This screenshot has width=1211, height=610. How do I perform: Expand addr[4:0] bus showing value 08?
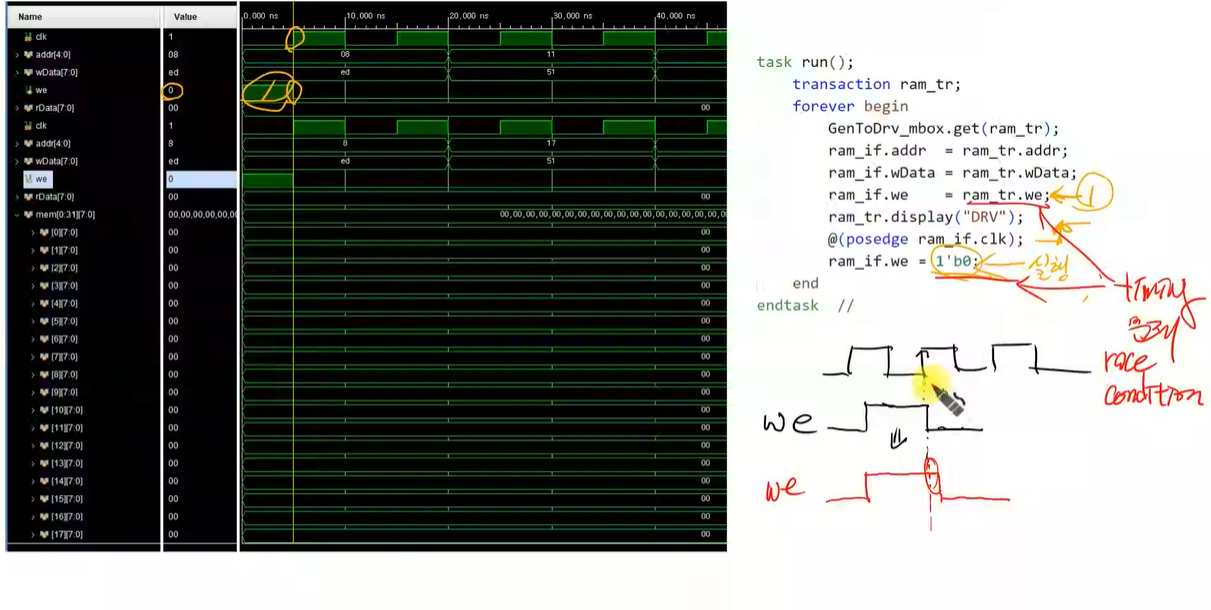(x=17, y=54)
